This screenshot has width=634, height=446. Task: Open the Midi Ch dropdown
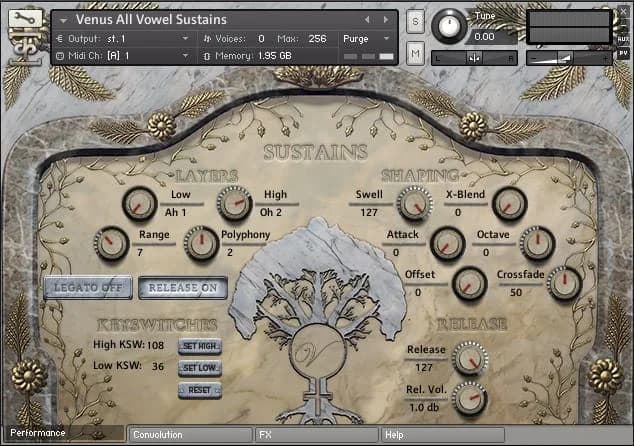[130, 55]
